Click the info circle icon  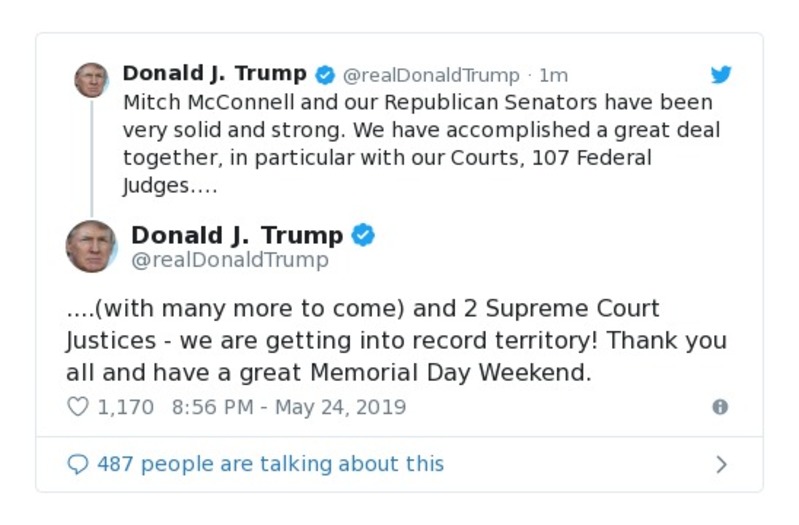(x=719, y=407)
